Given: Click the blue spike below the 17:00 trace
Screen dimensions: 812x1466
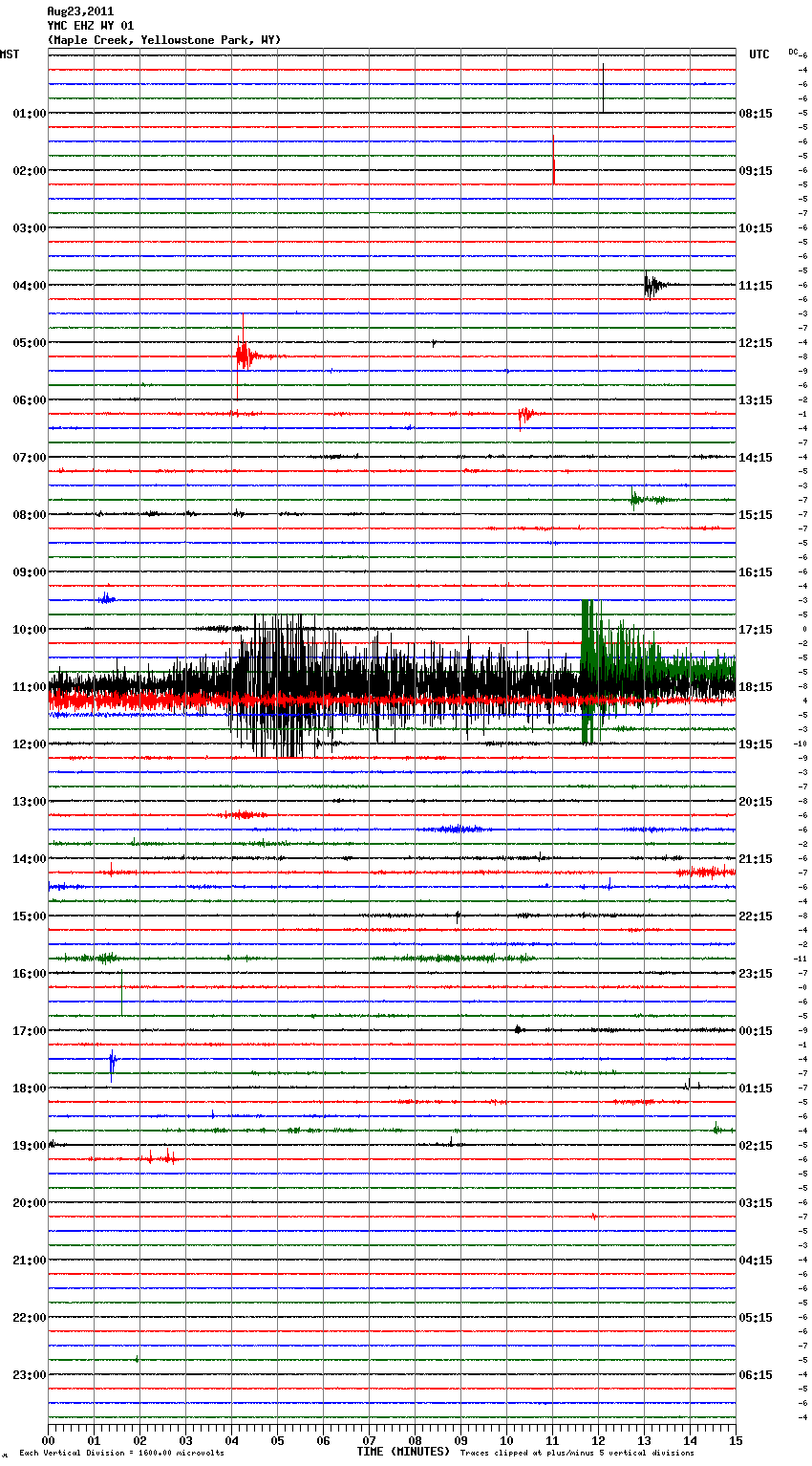Looking at the screenshot, I should (112, 1063).
